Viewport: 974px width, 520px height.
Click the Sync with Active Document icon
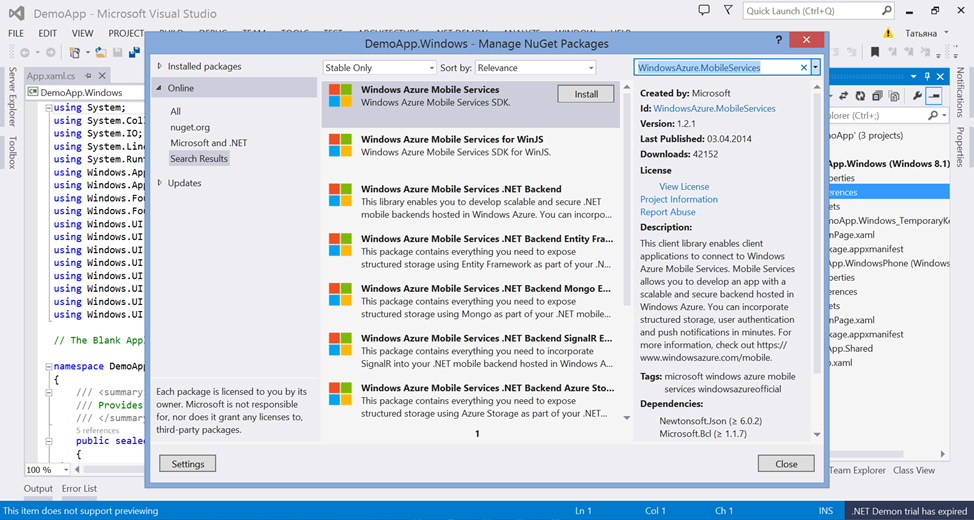pyautogui.click(x=844, y=96)
